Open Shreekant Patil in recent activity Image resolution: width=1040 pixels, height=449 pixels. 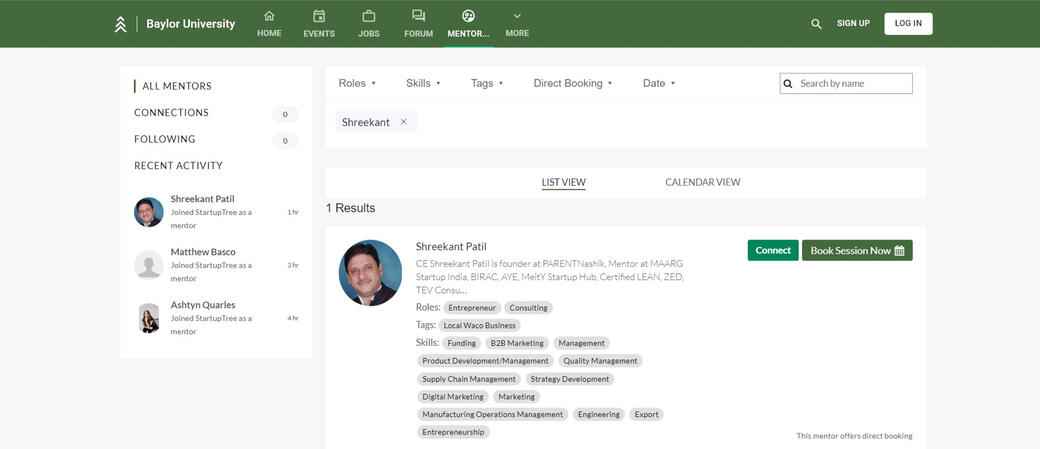tap(202, 199)
